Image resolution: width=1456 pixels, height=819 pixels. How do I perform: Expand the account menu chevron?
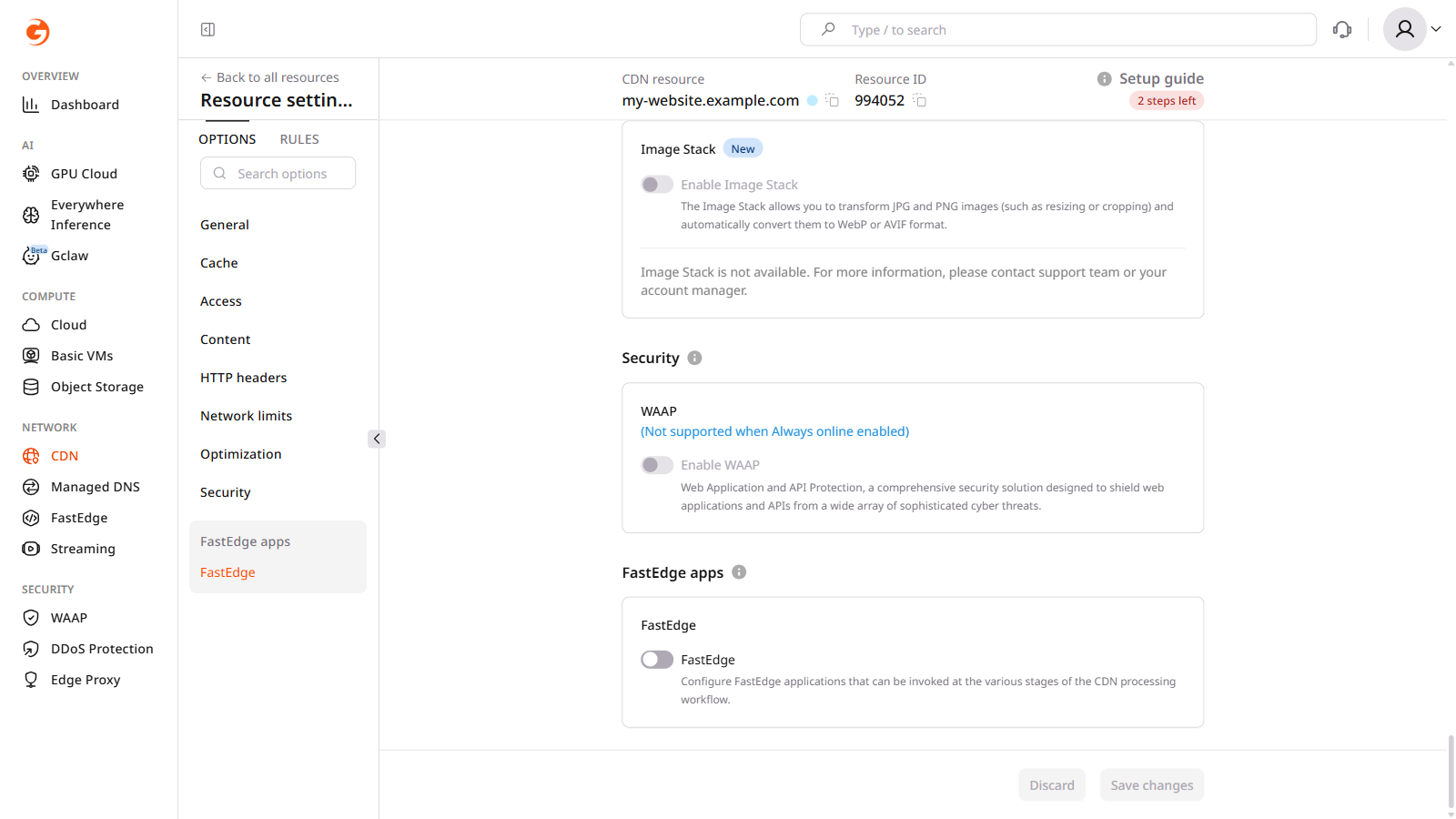click(x=1436, y=29)
